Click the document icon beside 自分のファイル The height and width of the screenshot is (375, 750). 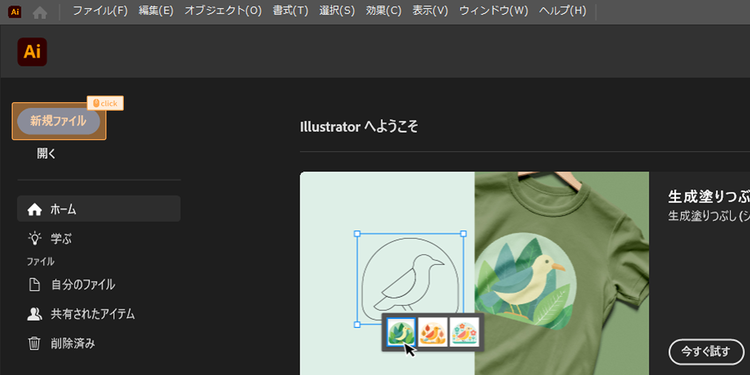(34, 285)
